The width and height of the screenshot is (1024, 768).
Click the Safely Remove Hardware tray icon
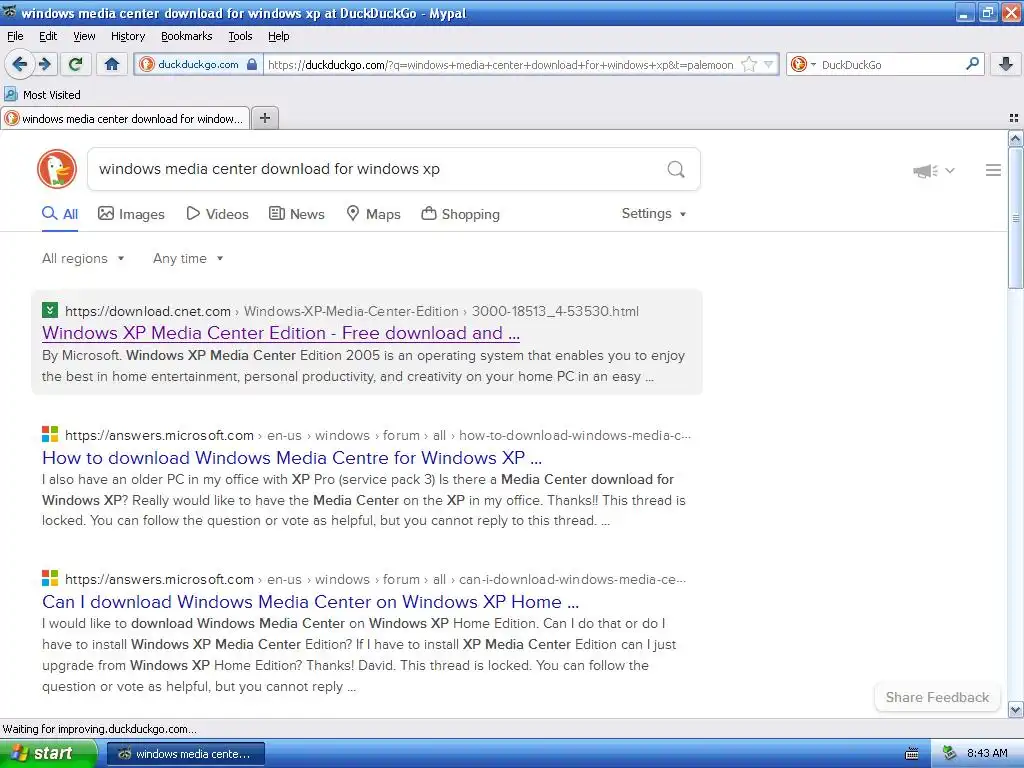click(950, 754)
